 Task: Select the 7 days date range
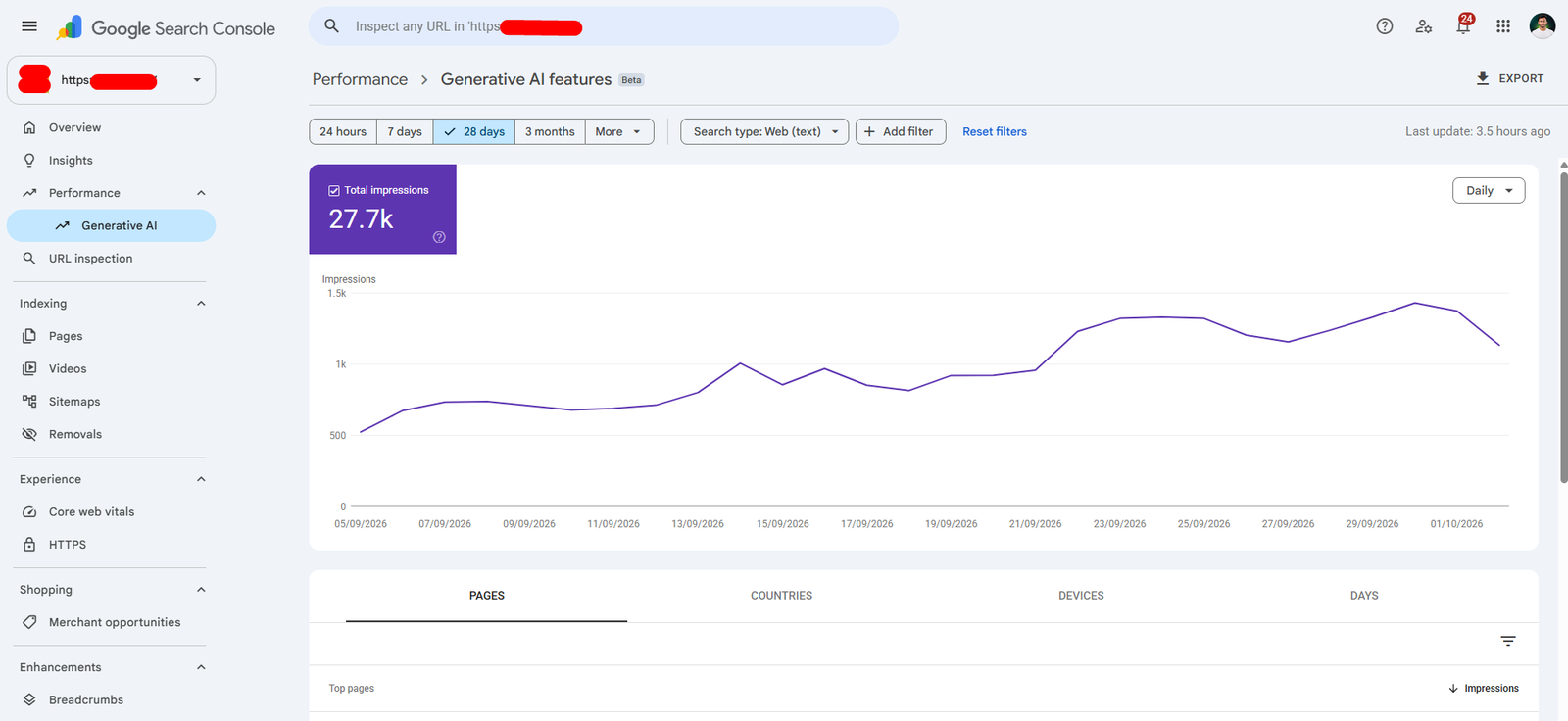[405, 131]
